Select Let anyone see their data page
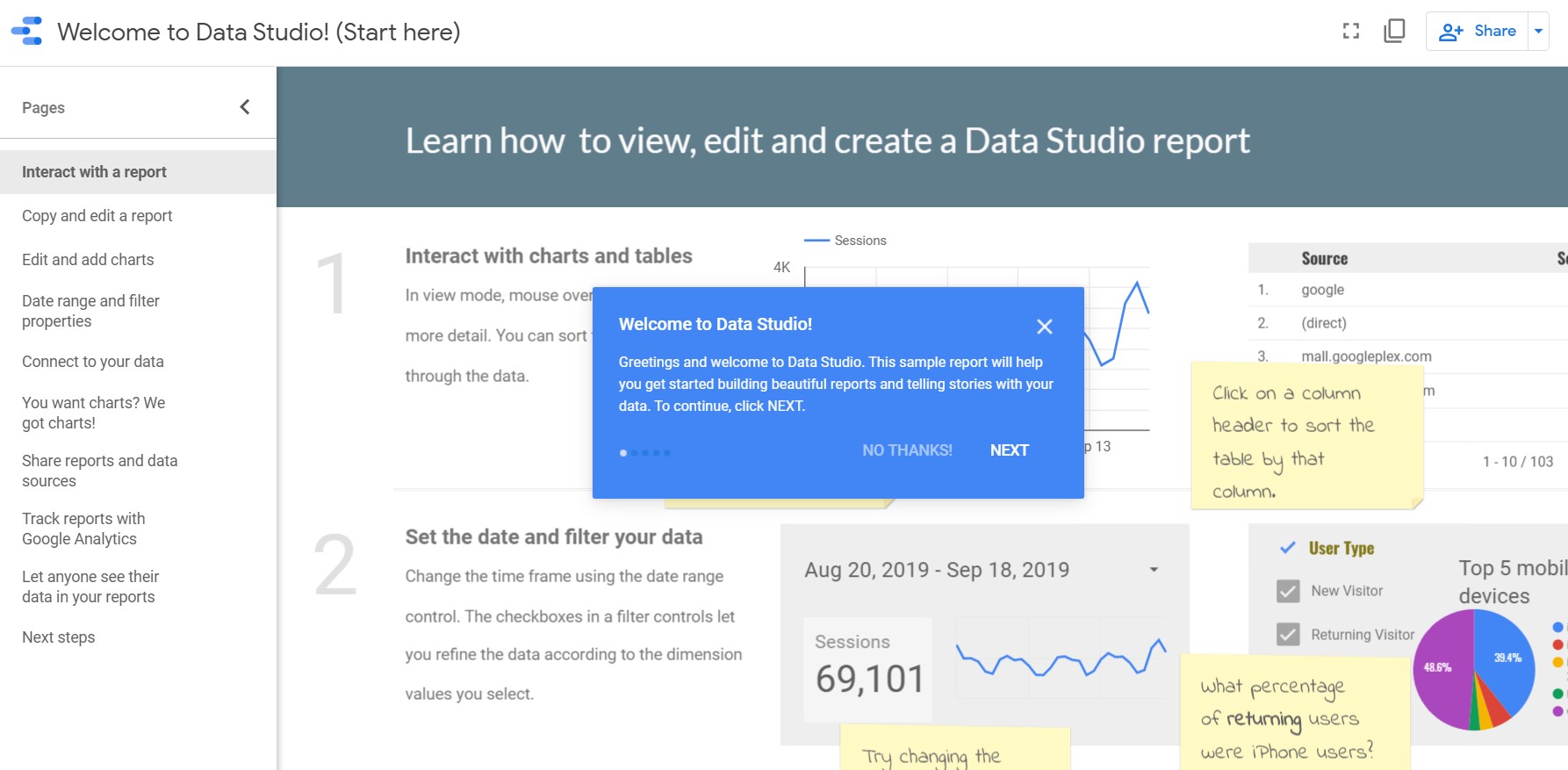 [x=138, y=586]
